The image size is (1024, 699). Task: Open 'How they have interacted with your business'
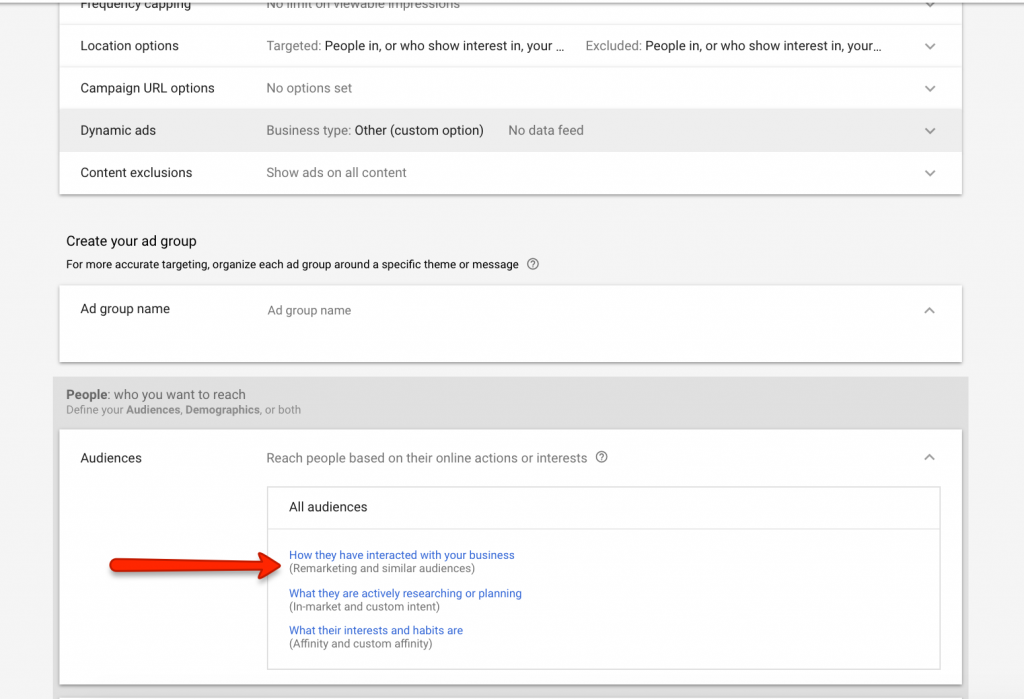401,555
